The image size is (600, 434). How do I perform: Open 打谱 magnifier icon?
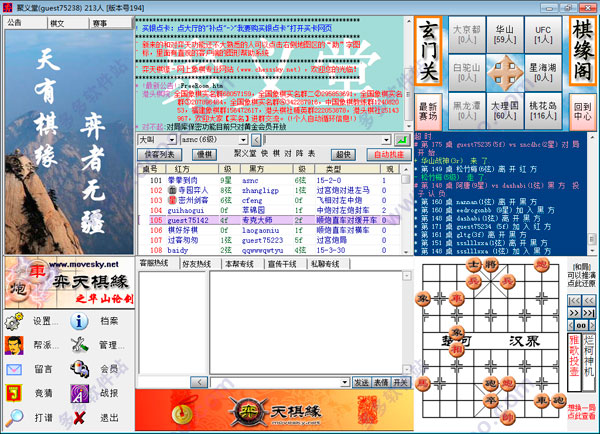[14, 418]
